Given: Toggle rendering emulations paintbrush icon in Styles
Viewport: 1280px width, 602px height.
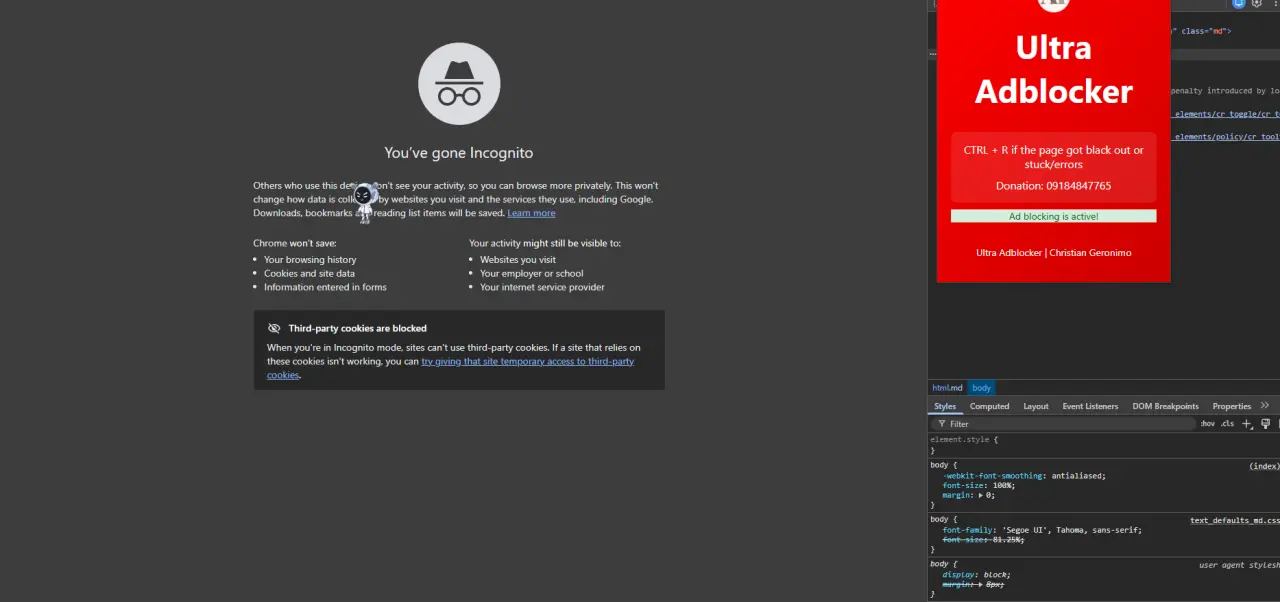Looking at the screenshot, I should click(x=1265, y=424).
